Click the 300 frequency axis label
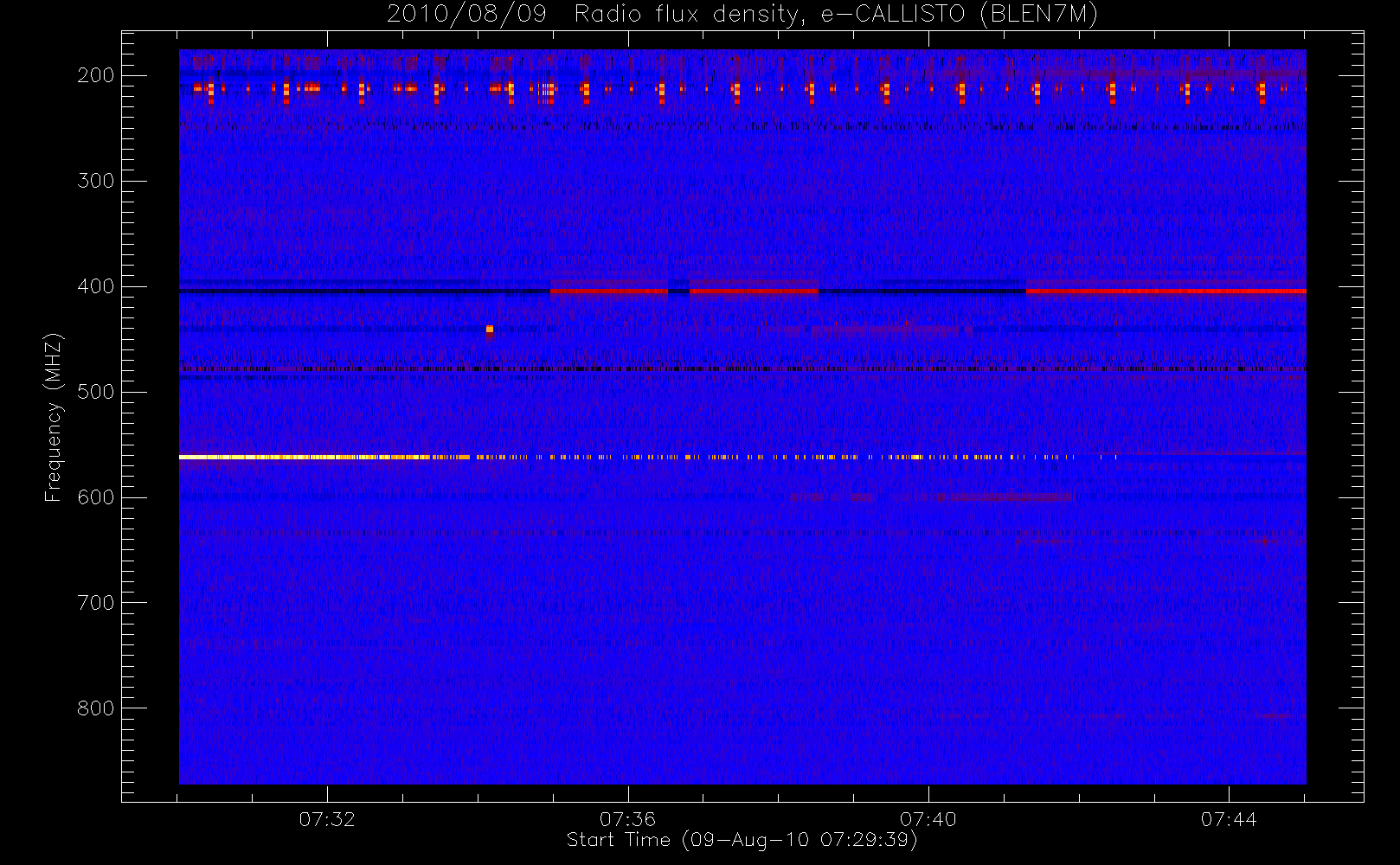Screen dimensions: 1400x865 tap(95, 181)
